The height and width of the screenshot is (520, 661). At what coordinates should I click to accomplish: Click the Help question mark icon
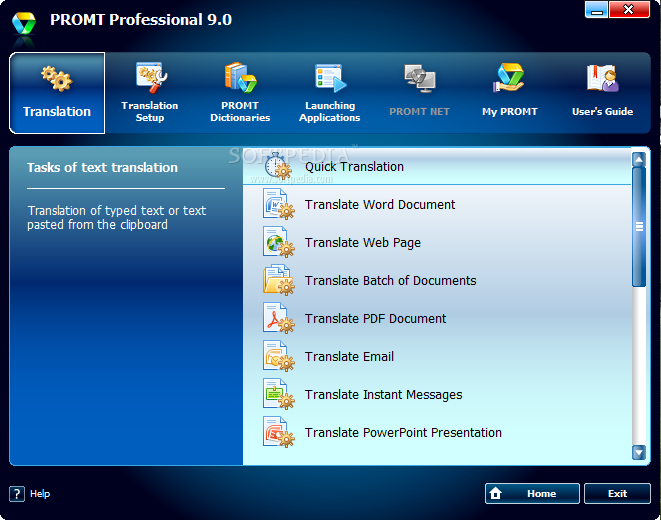click(x=17, y=494)
